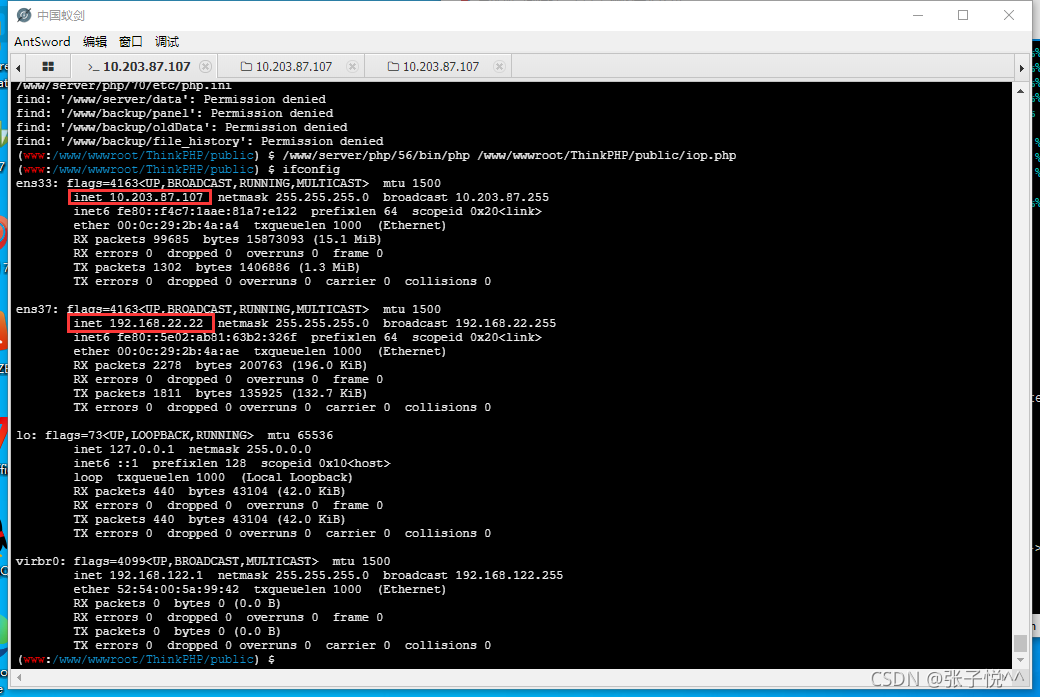This screenshot has width=1040, height=697.
Task: Click the terminal icon in first tab
Action: click(94, 66)
